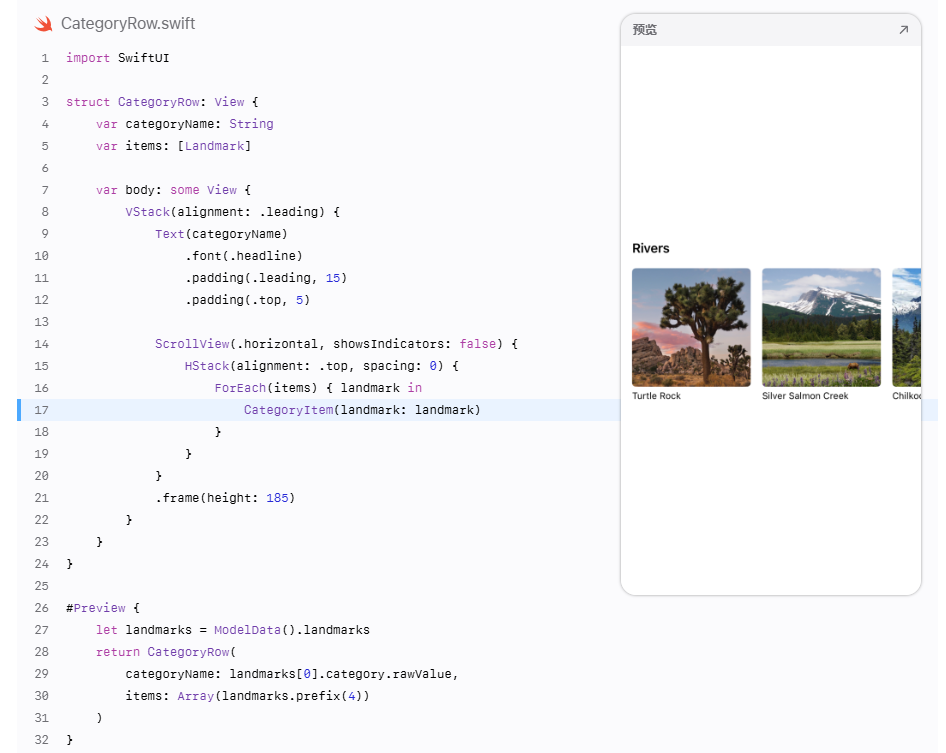Image resolution: width=946 pixels, height=753 pixels.
Task: Click 'var items: [Landmark]' line
Action: click(x=173, y=146)
